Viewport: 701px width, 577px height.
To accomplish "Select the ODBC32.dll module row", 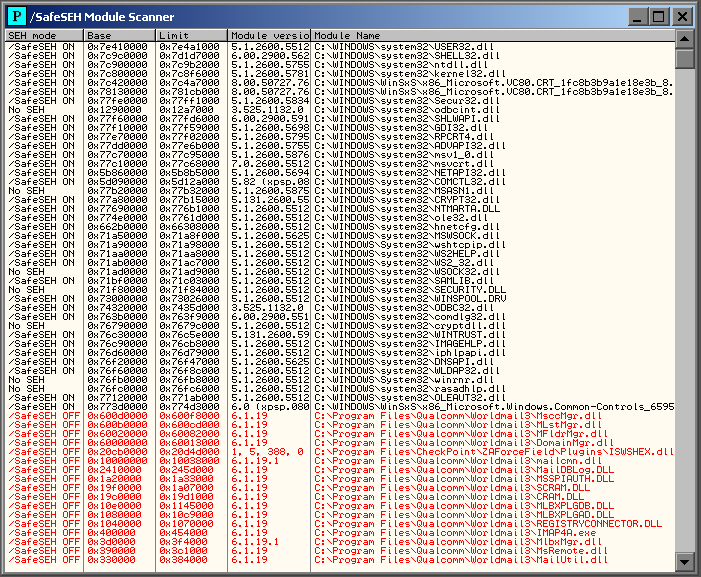I will [340, 307].
